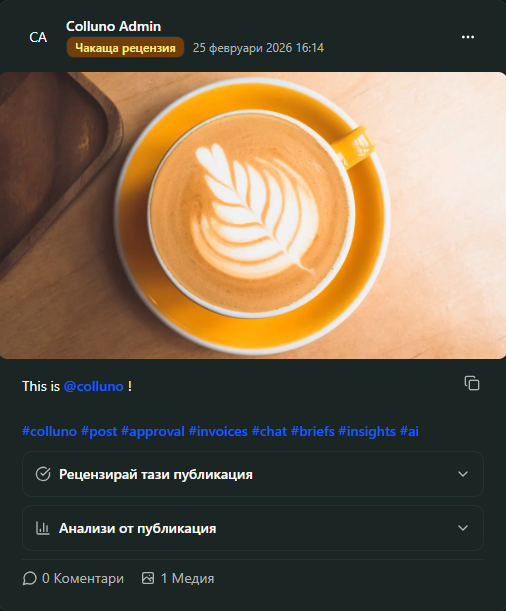Follow the #insights hashtag
Viewport: 506px width, 611px height.
click(x=367, y=431)
